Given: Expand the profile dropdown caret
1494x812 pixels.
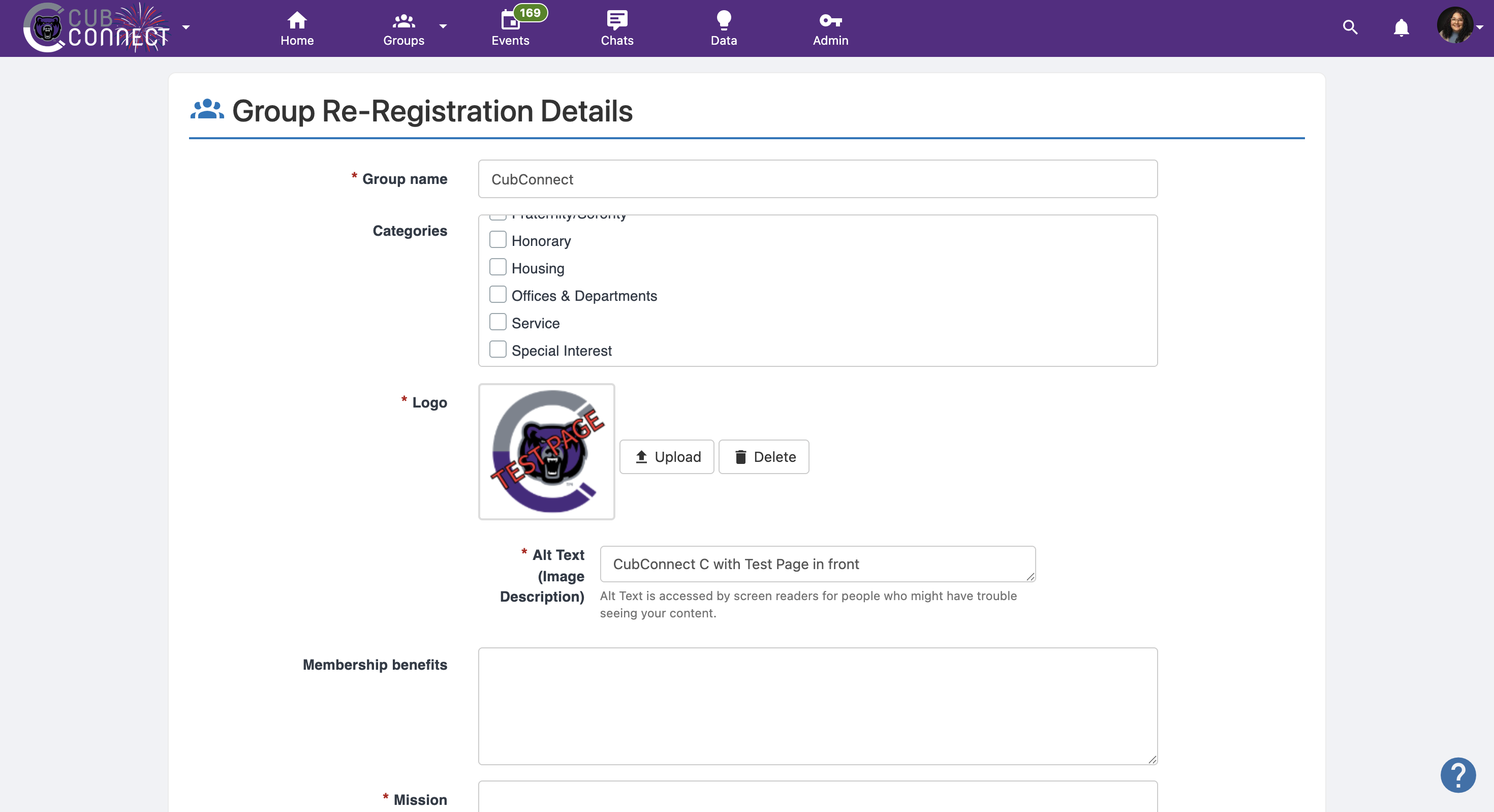Looking at the screenshot, I should pyautogui.click(x=1480, y=27).
